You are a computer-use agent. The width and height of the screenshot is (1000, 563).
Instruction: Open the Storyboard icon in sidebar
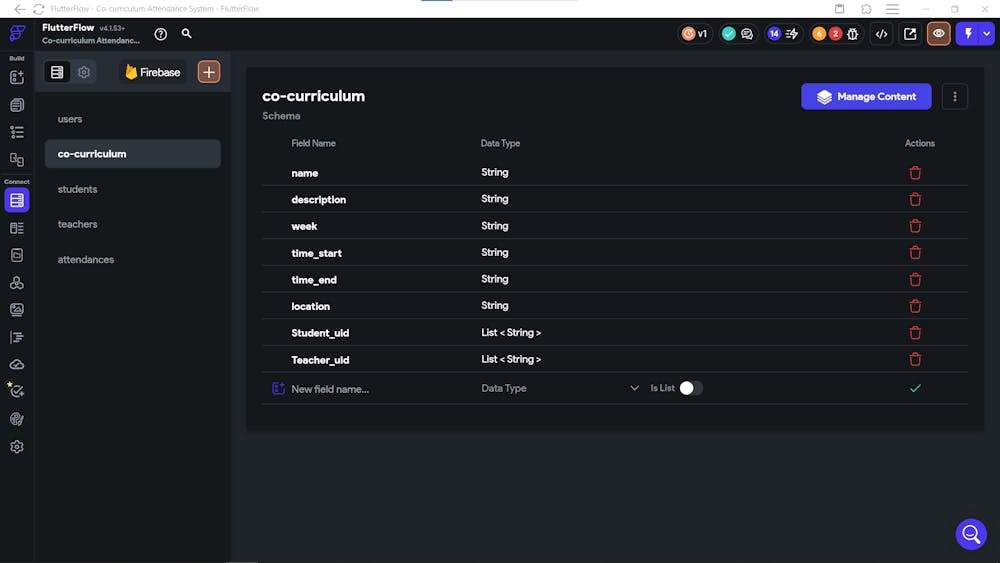17,159
